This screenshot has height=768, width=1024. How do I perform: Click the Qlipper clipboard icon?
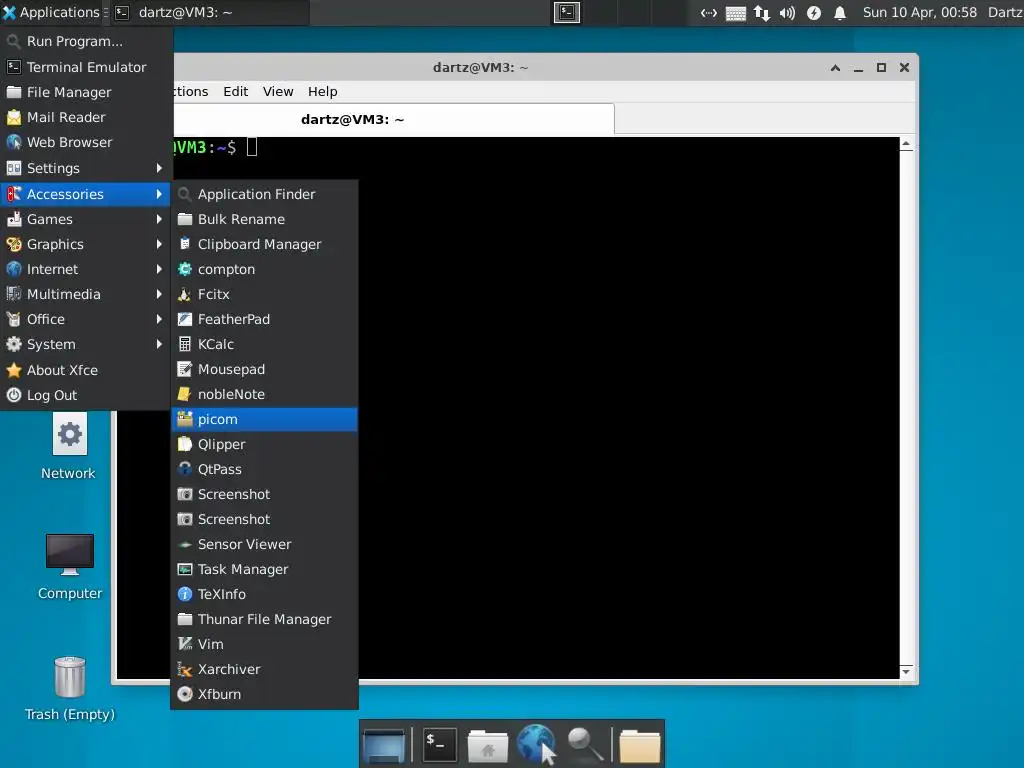[185, 444]
